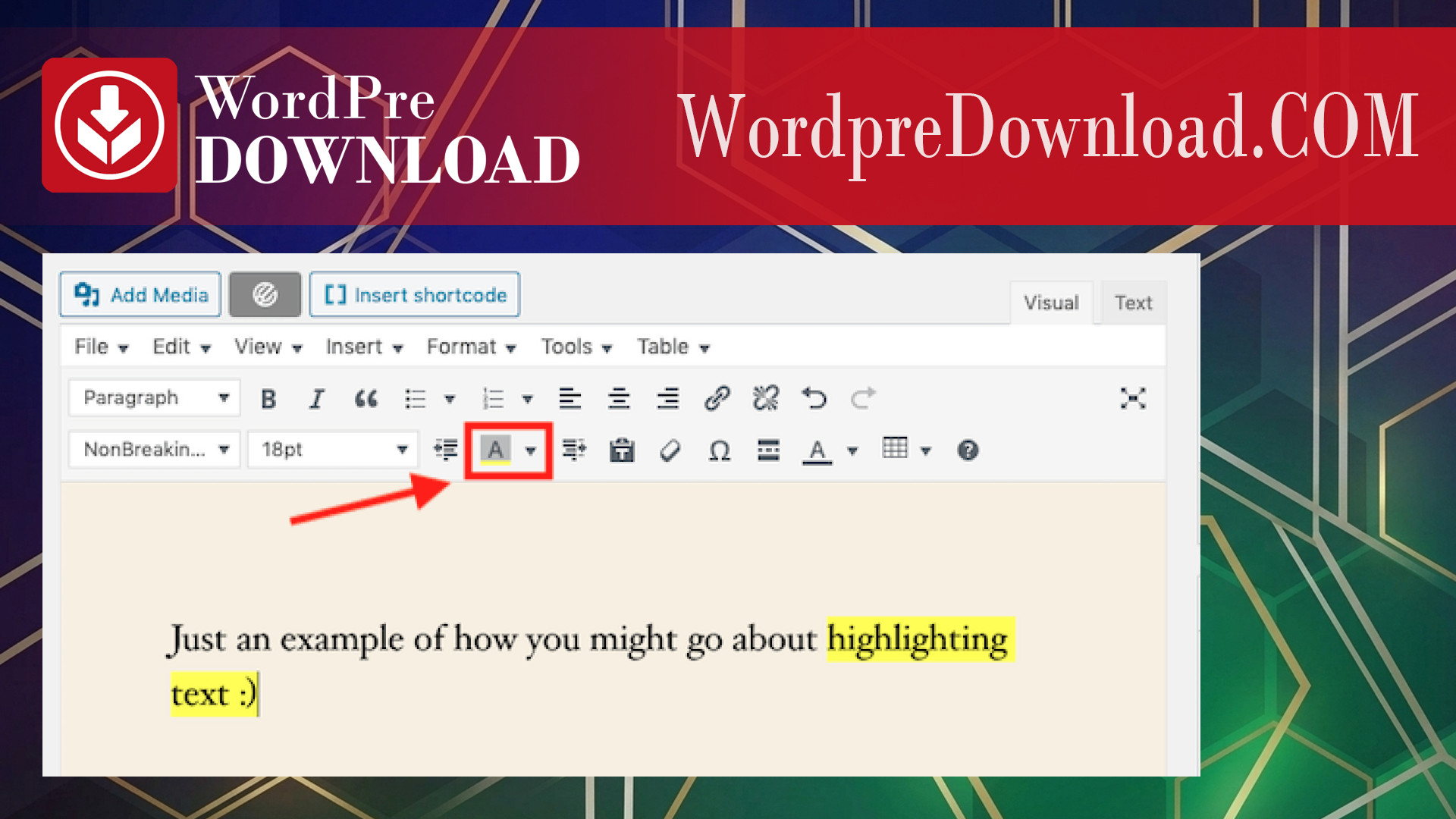The width and height of the screenshot is (1456, 819).
Task: Align text left
Action: click(x=570, y=399)
